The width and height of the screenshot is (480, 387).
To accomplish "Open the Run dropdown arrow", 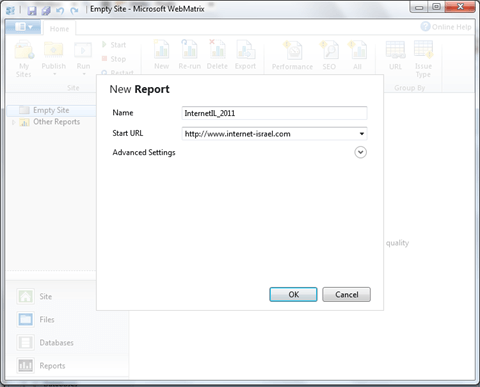I will (x=84, y=74).
